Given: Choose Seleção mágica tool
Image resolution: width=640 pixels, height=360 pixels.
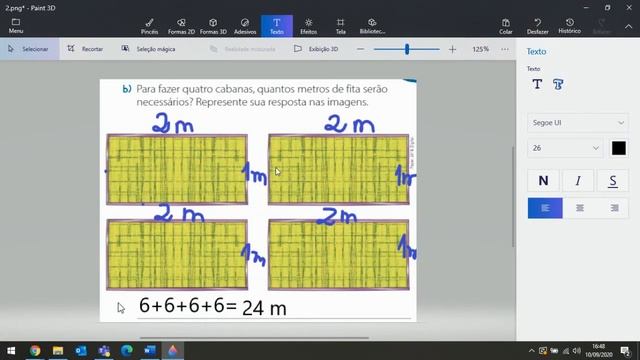Looking at the screenshot, I should [149, 49].
